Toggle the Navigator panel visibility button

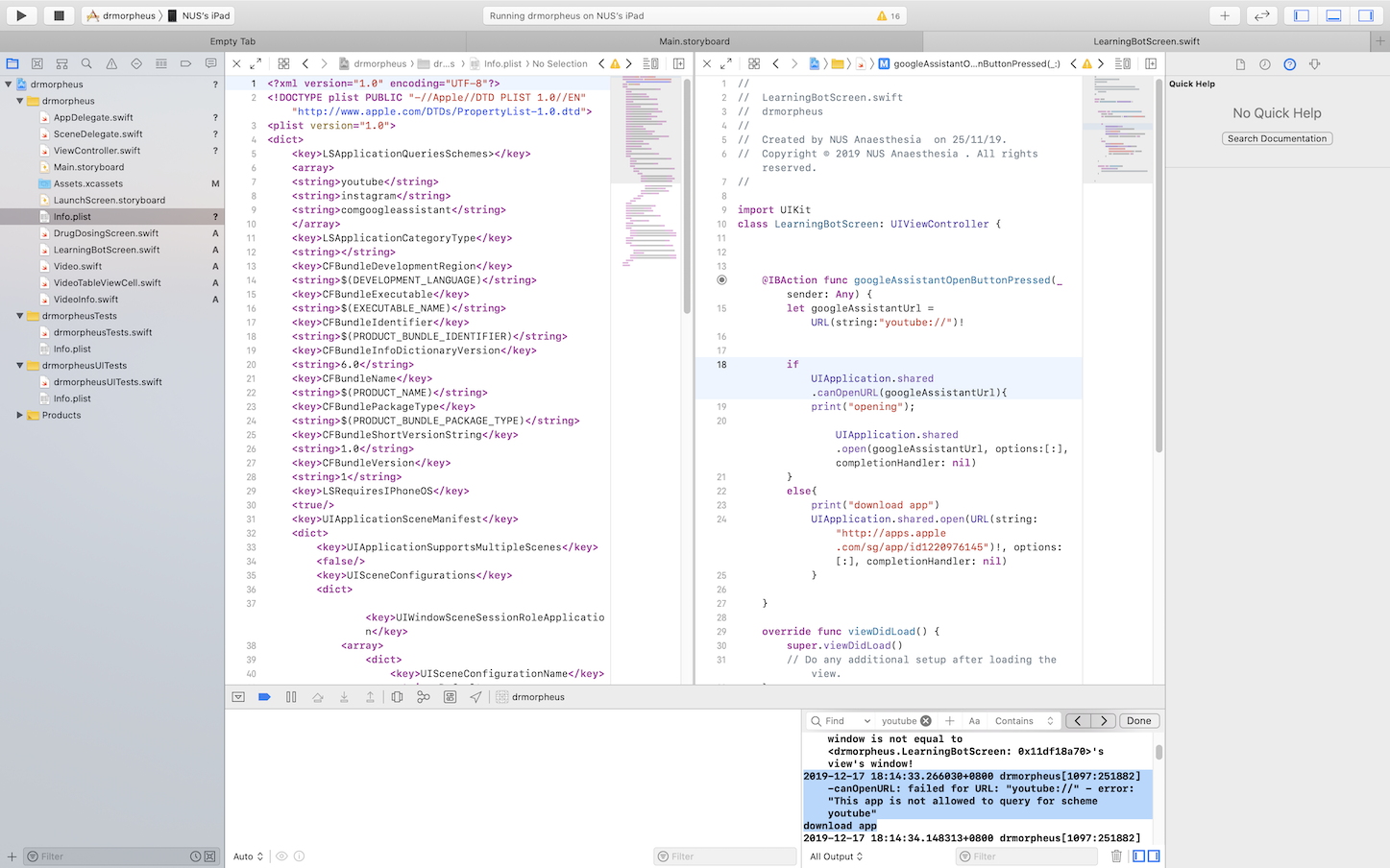(1302, 15)
